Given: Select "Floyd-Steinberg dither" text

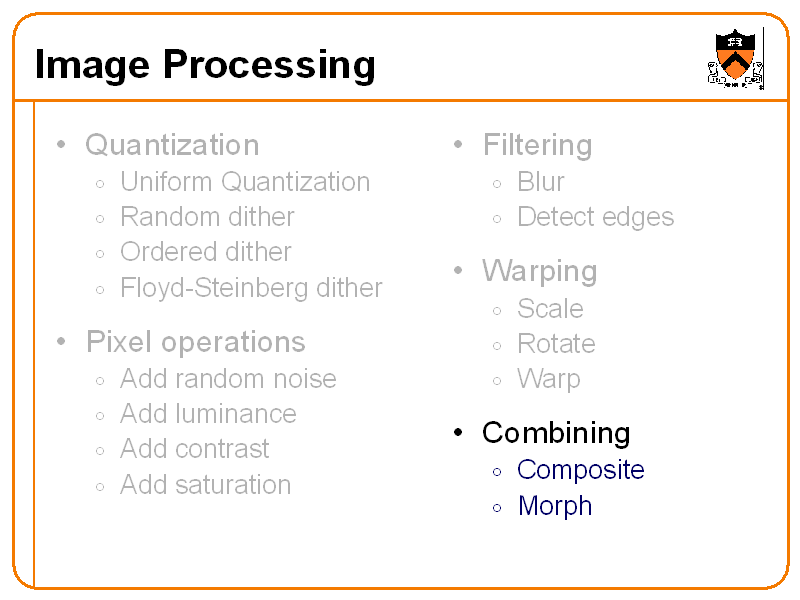Looking at the screenshot, I should click(251, 288).
